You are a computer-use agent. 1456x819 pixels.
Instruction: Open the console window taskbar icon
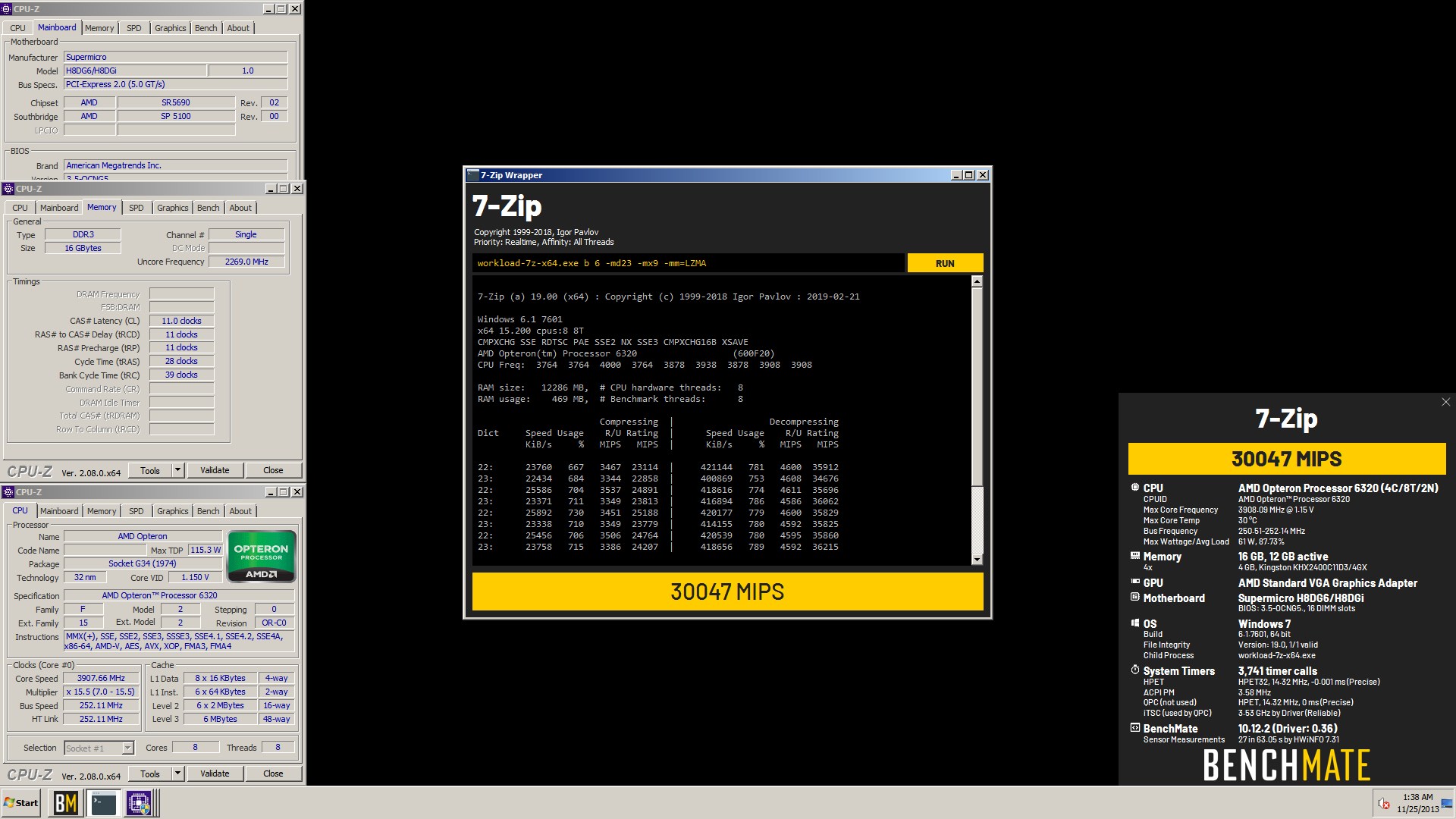(x=103, y=803)
